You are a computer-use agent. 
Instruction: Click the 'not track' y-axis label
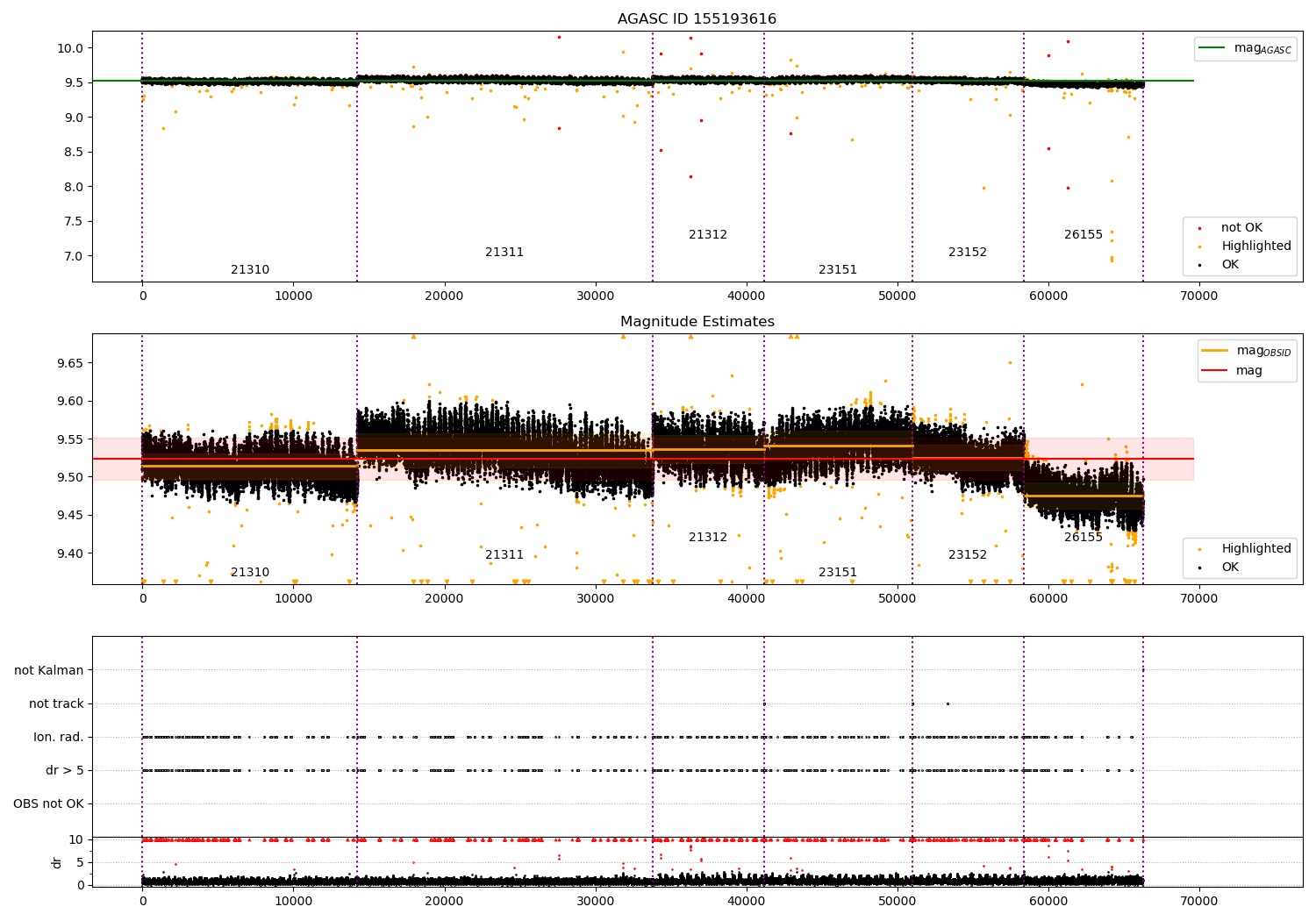click(x=56, y=703)
